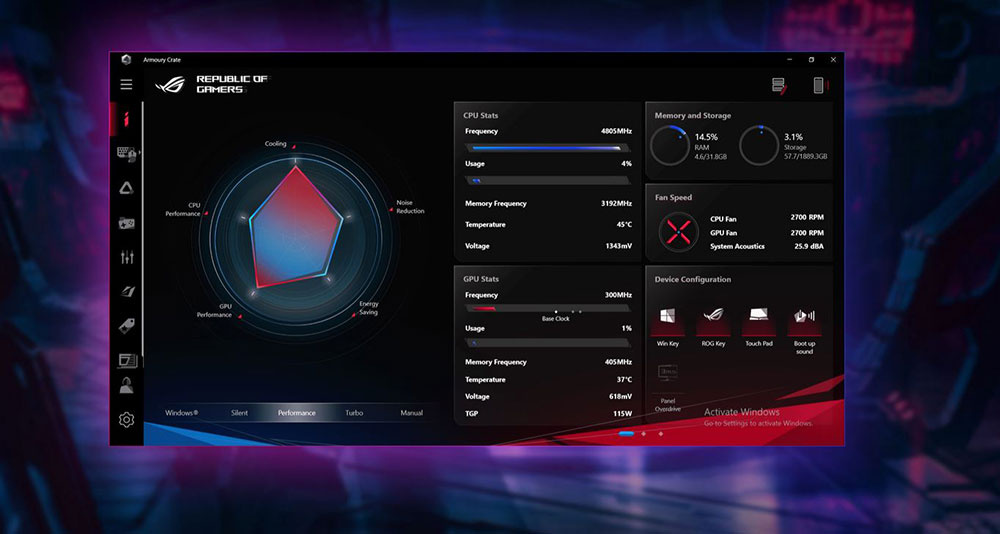Screen dimensions: 1000x534
Task: Click the GPU Performance radar label
Action: (x=214, y=311)
